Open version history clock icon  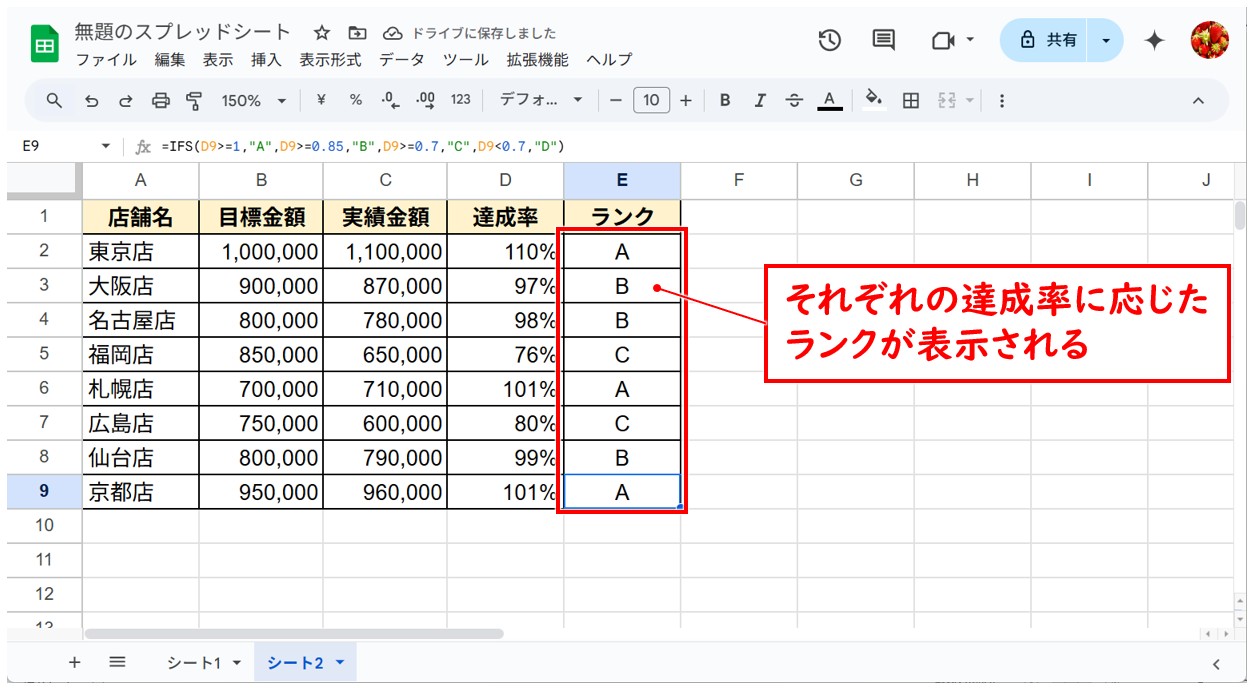coord(829,40)
